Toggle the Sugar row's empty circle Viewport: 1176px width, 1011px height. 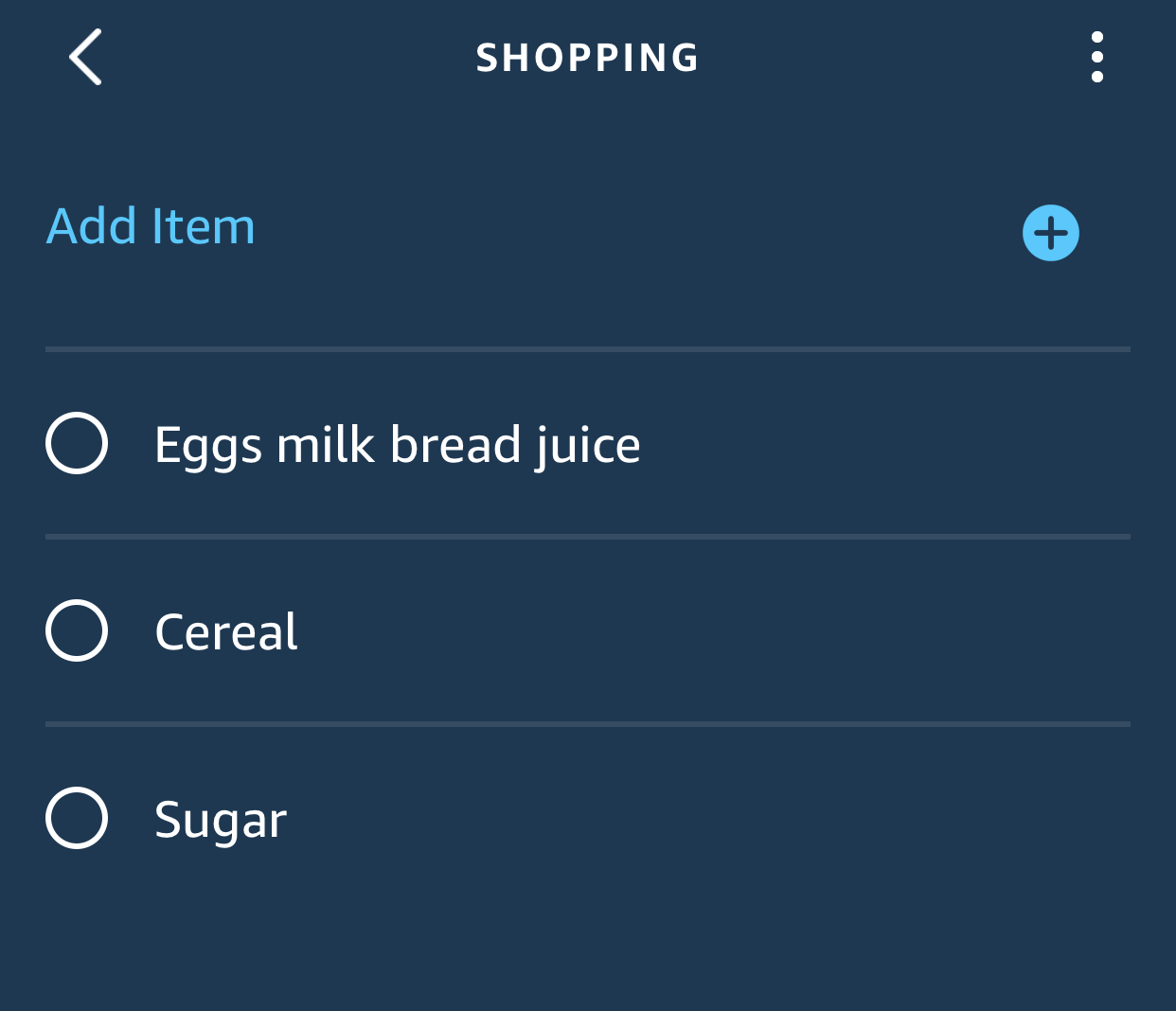coord(77,818)
